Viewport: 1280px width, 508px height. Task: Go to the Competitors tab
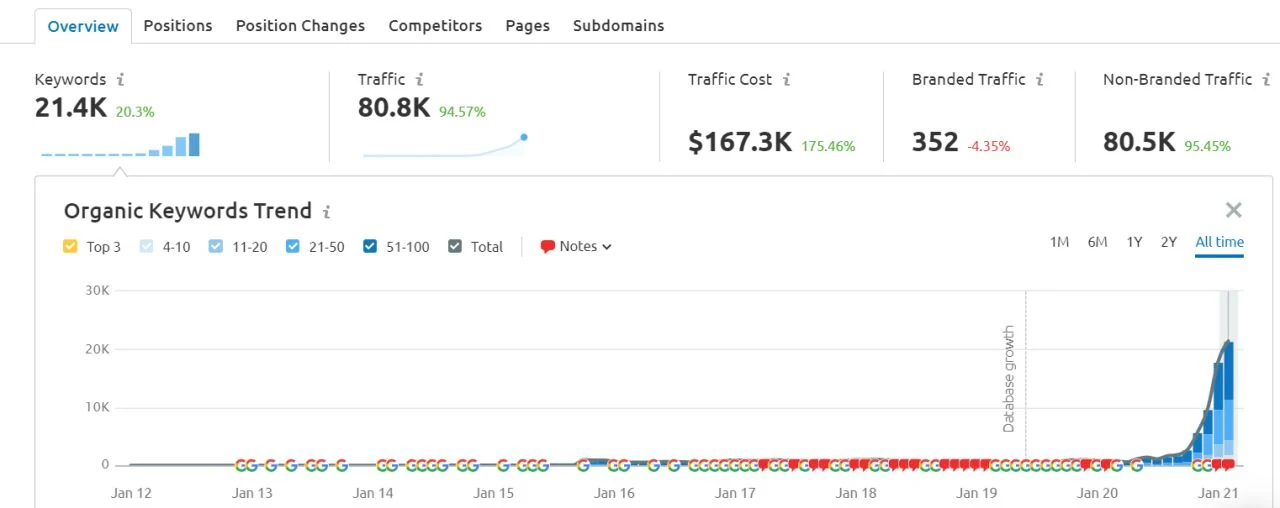pyautogui.click(x=435, y=26)
